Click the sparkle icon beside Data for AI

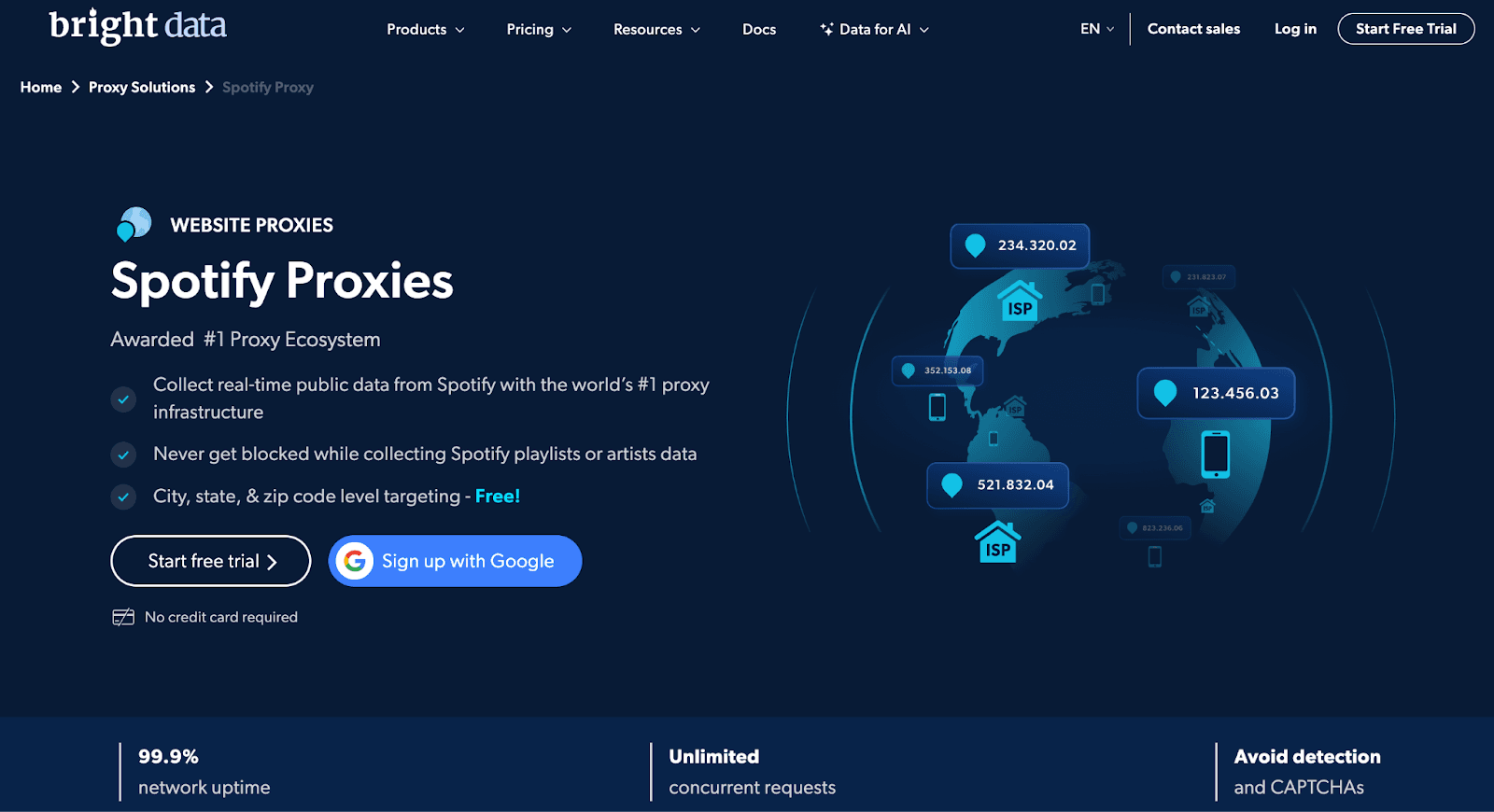pyautogui.click(x=826, y=29)
